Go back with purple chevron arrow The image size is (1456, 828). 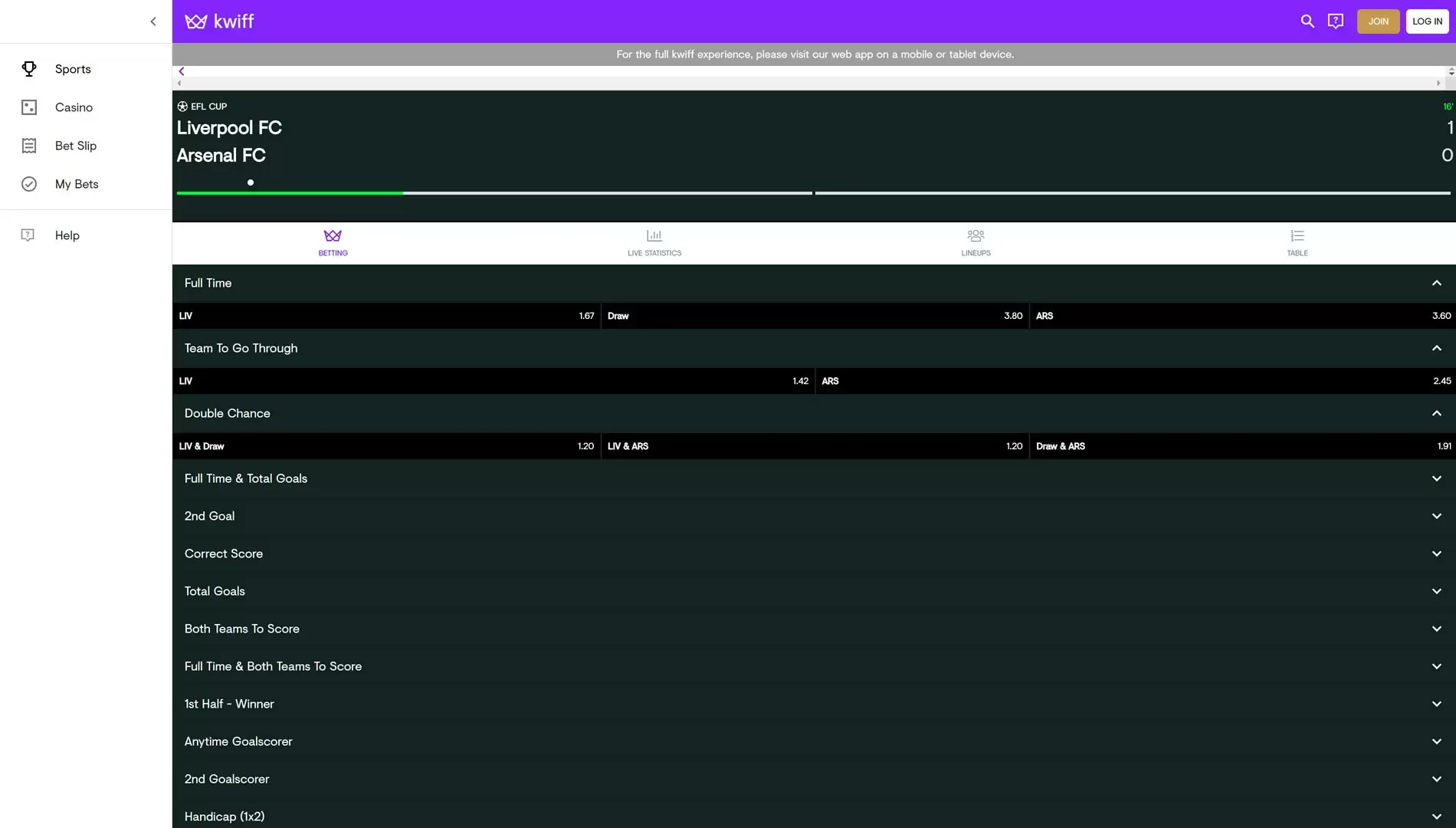(x=182, y=71)
